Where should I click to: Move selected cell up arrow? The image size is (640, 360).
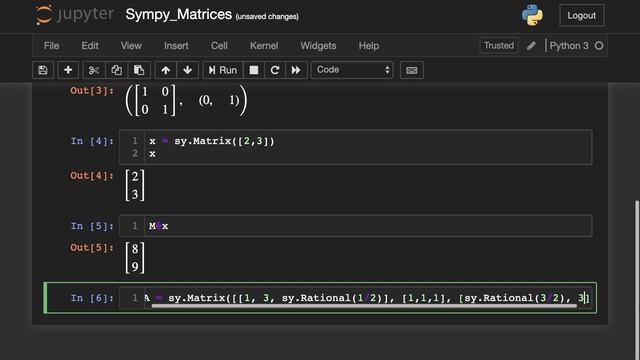165,70
